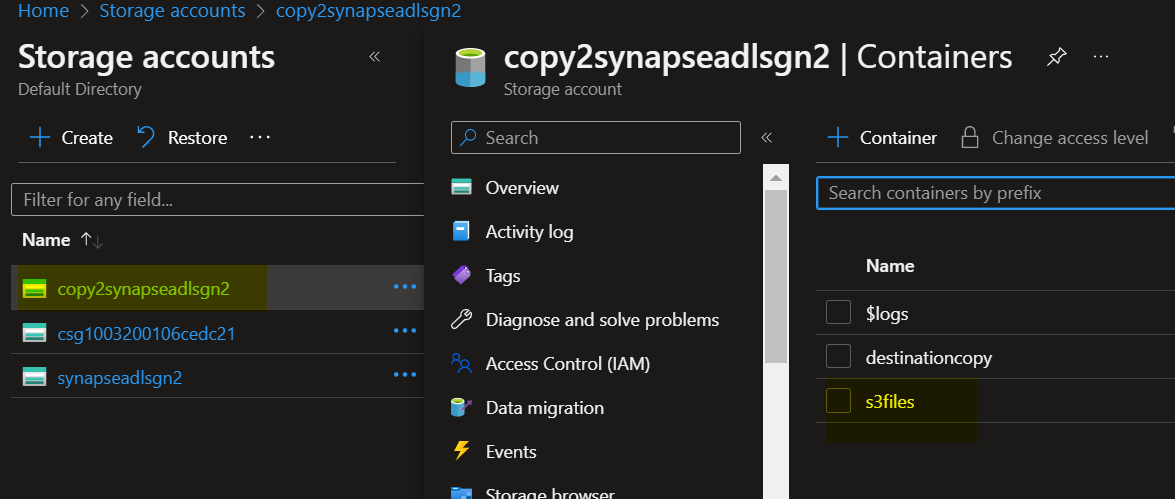Image resolution: width=1175 pixels, height=499 pixels.
Task: Check the destinationcopy container checkbox
Action: [838, 356]
